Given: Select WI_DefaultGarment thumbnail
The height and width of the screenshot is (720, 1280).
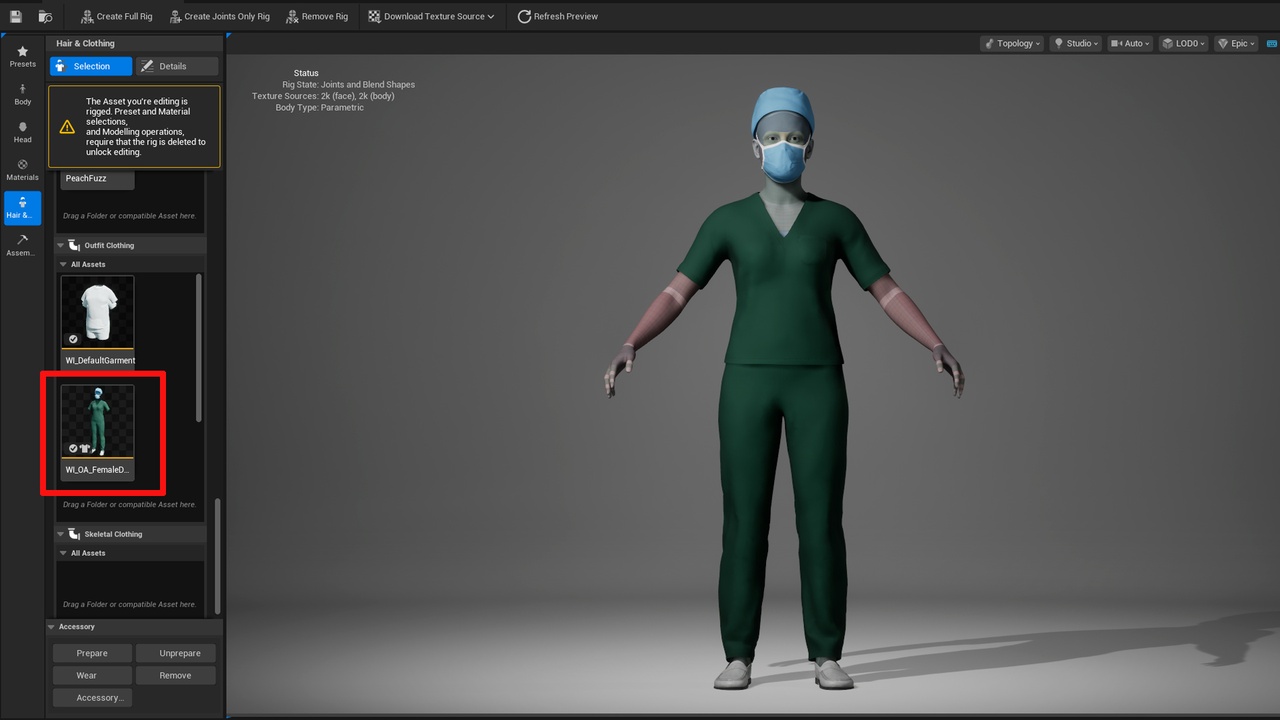Looking at the screenshot, I should tap(97, 312).
